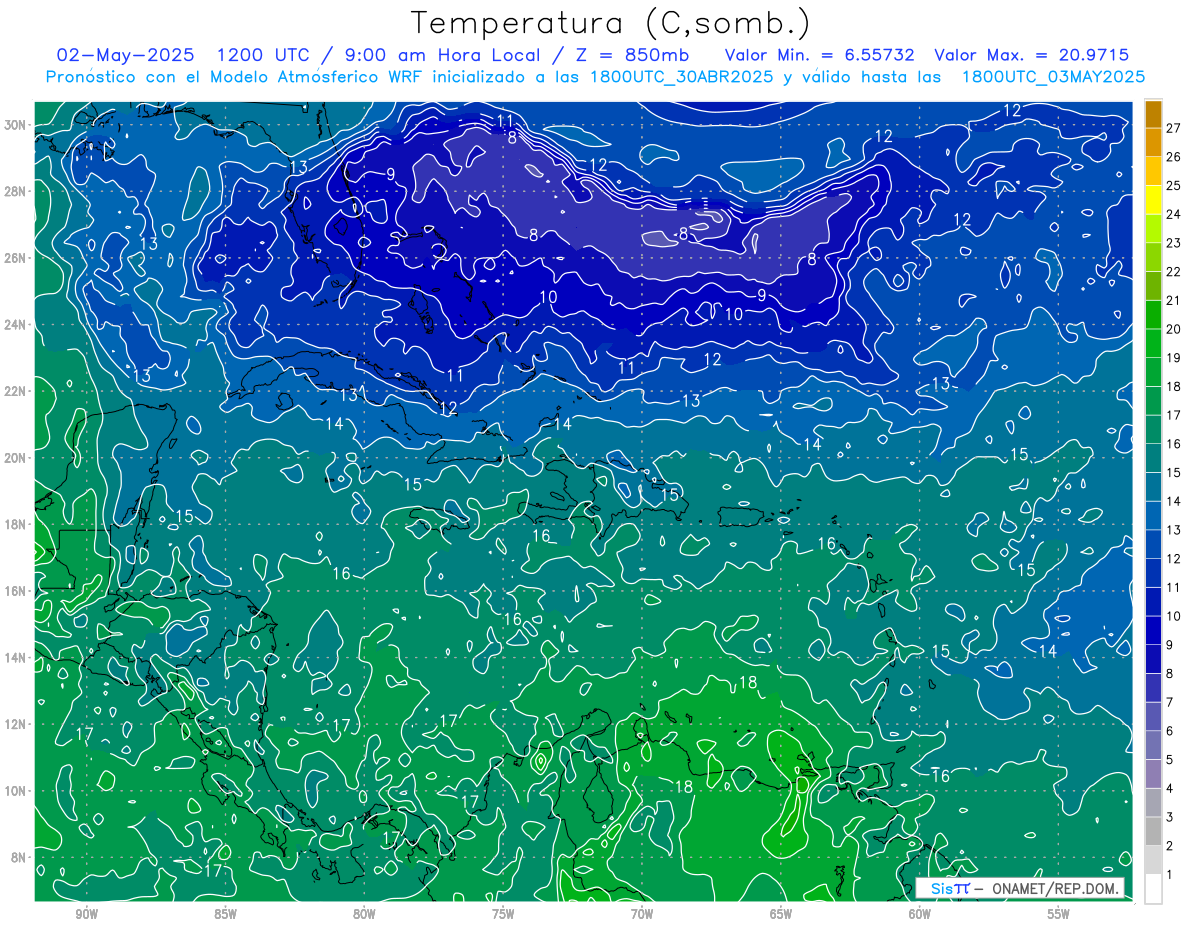Click the longitude axis label "65W"
The height and width of the screenshot is (927, 1200).
tap(781, 914)
